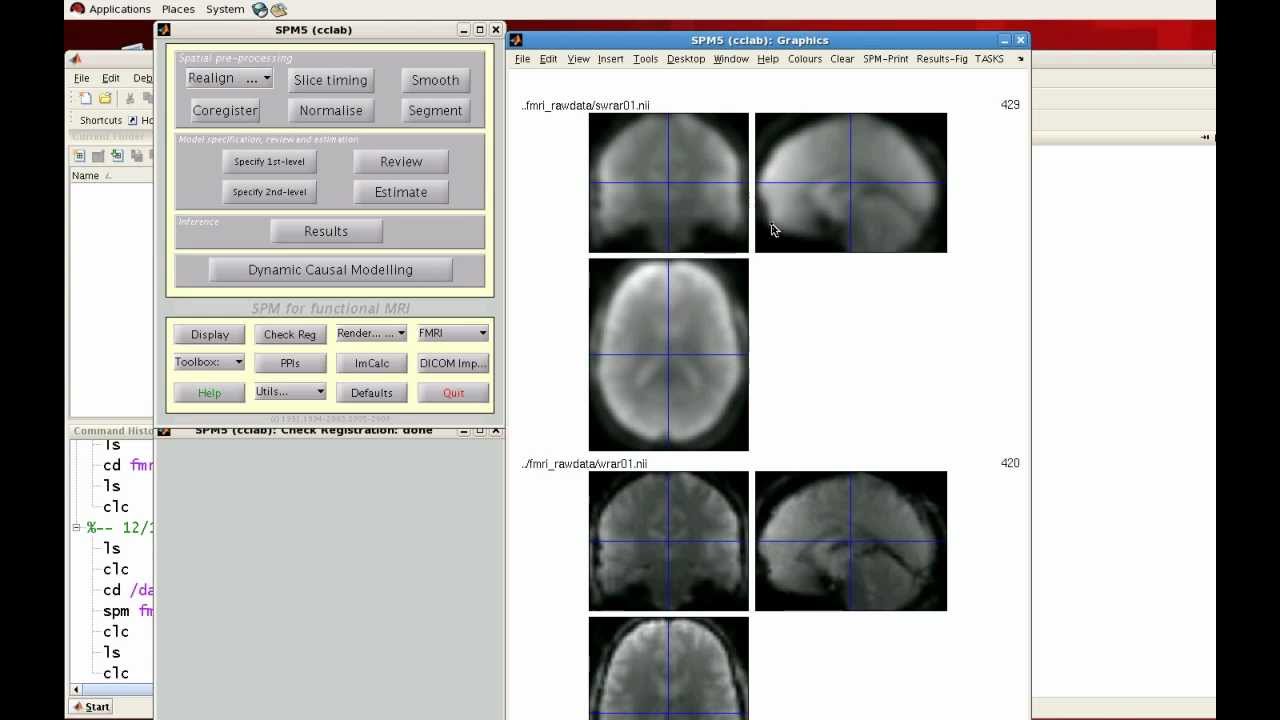
Task: Click the Check Reg button
Action: point(290,334)
